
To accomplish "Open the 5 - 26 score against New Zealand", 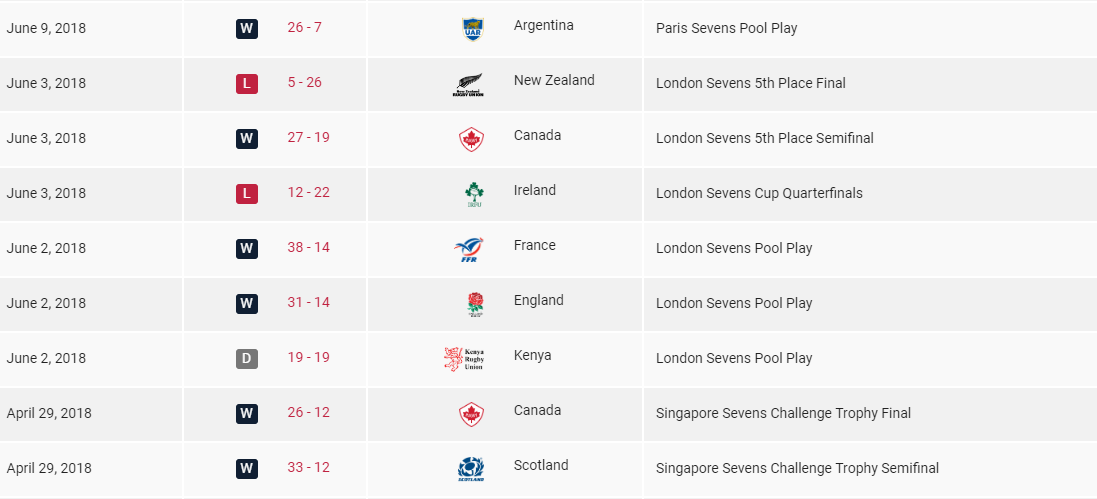I will pos(304,82).
